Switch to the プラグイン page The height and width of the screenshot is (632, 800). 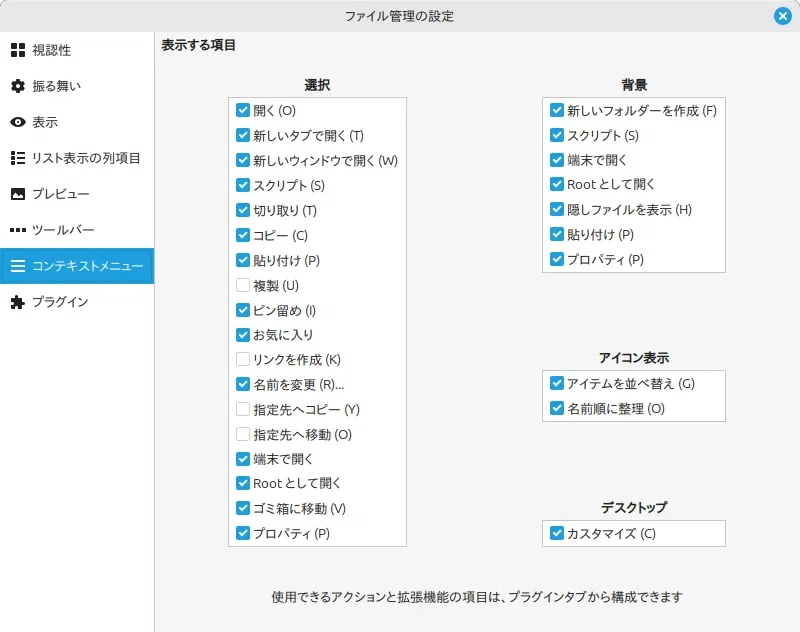[x=77, y=302]
